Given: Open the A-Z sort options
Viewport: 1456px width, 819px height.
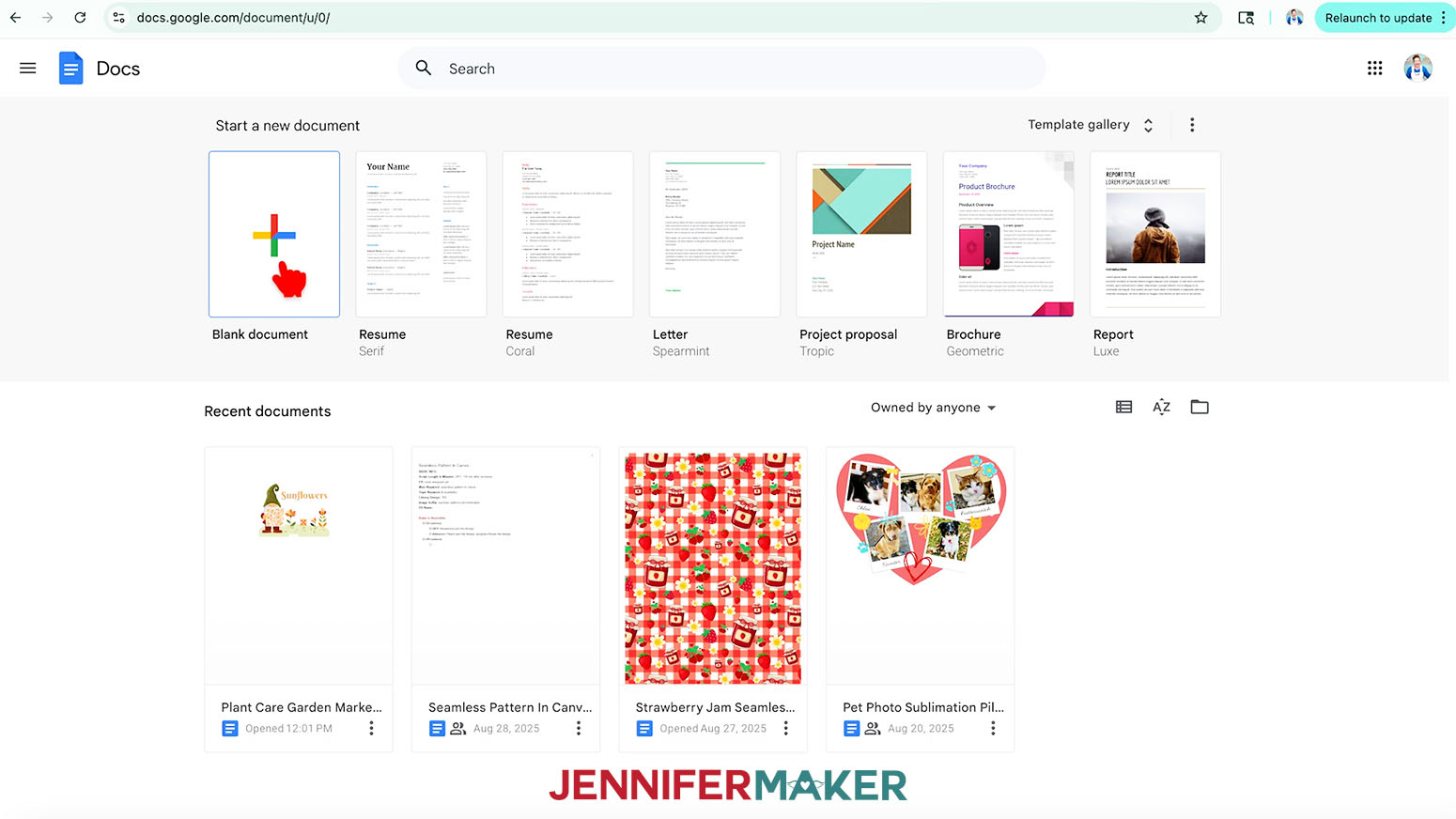Looking at the screenshot, I should [1161, 407].
